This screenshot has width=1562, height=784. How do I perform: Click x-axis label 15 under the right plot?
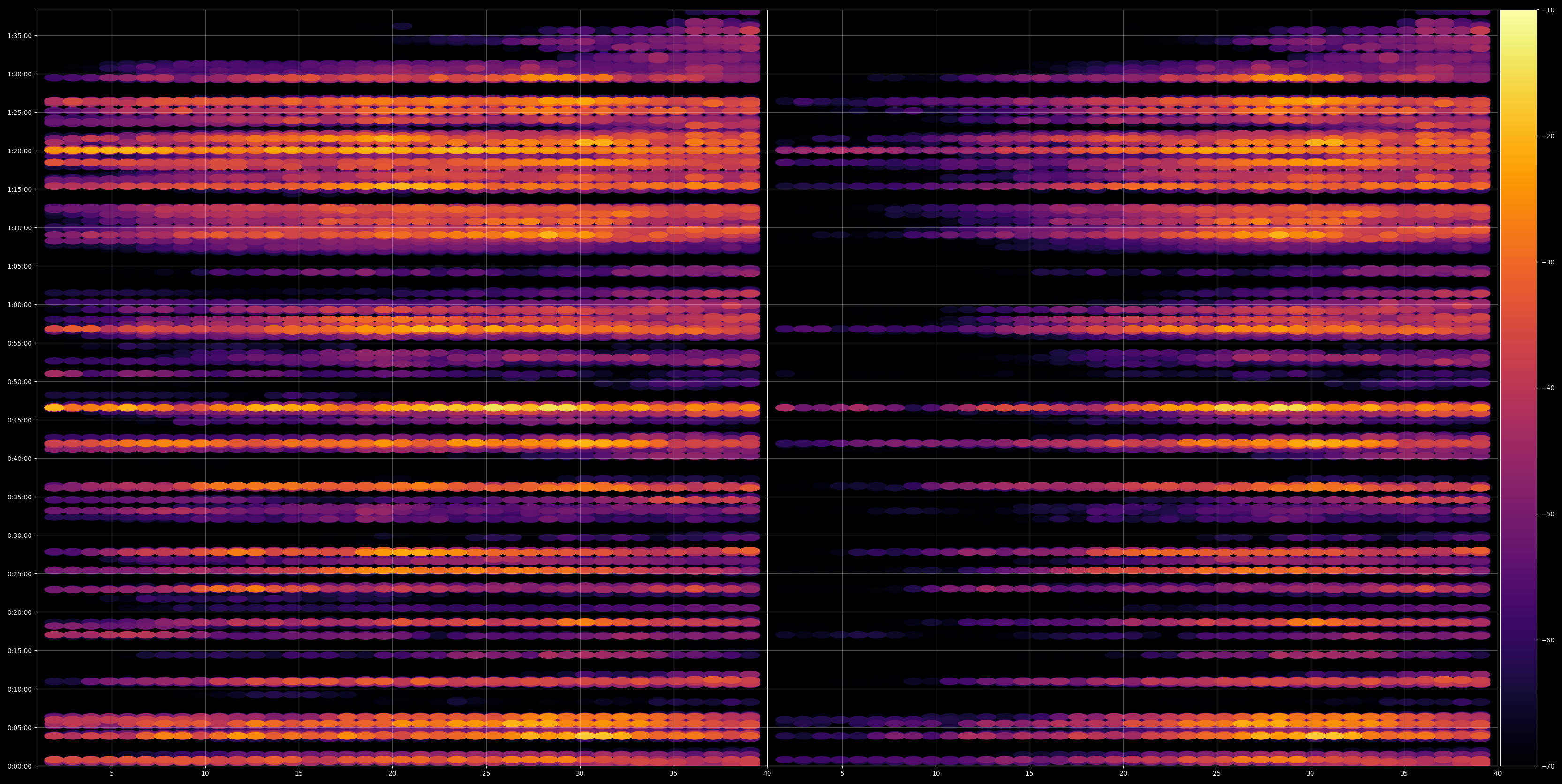[1030, 774]
